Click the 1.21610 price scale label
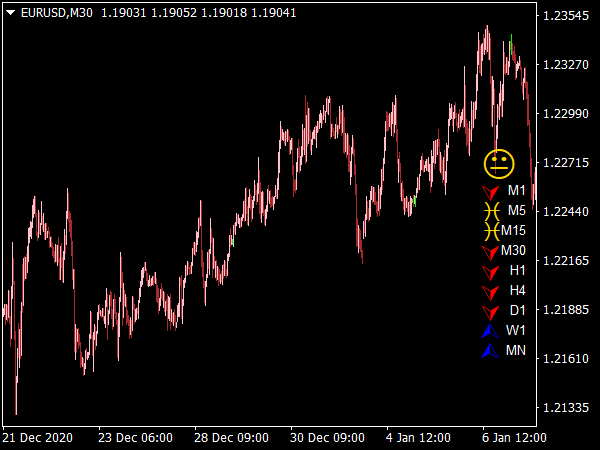Image resolution: width=600 pixels, height=450 pixels. 566,359
